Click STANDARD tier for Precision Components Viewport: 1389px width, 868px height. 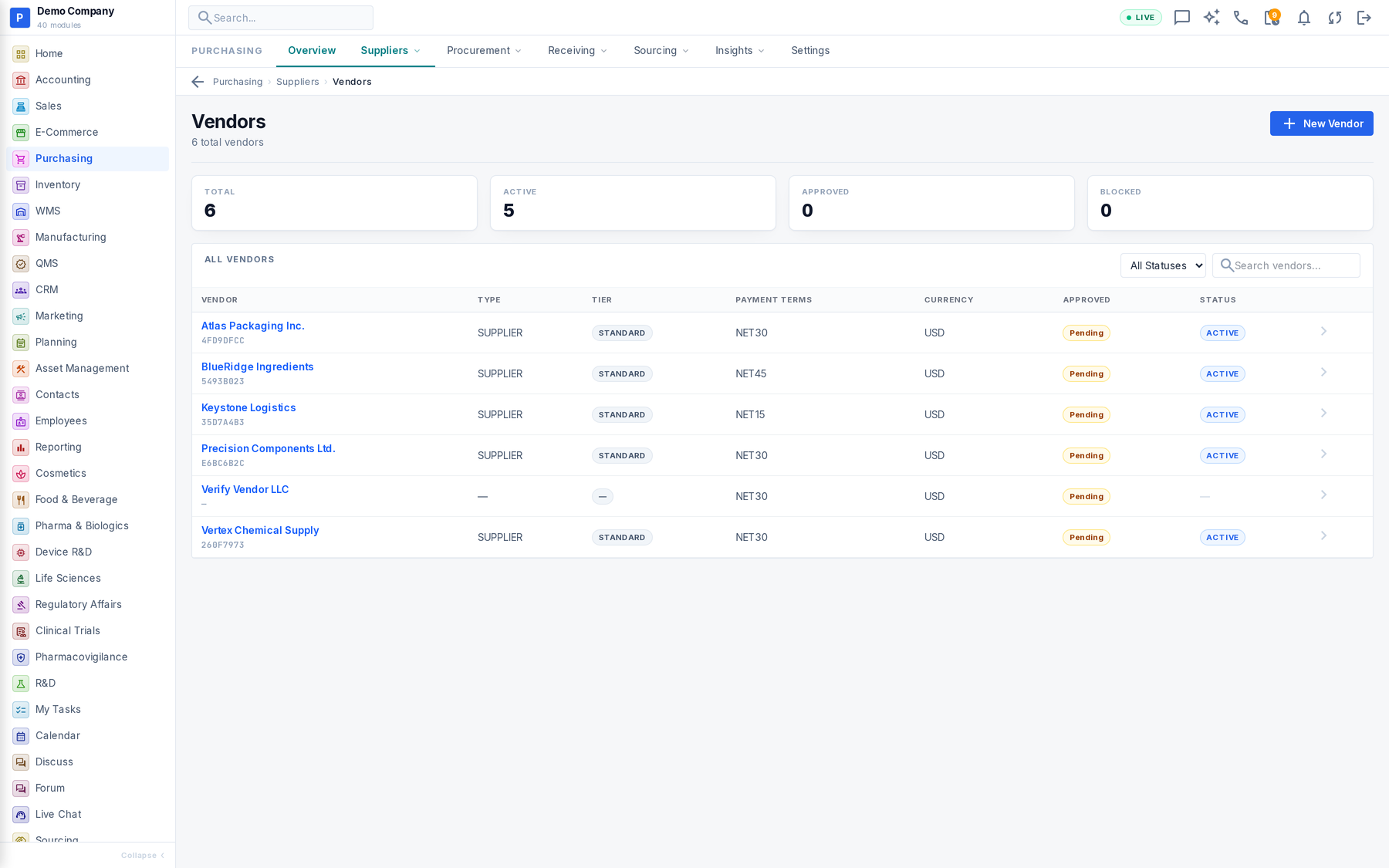click(x=622, y=455)
